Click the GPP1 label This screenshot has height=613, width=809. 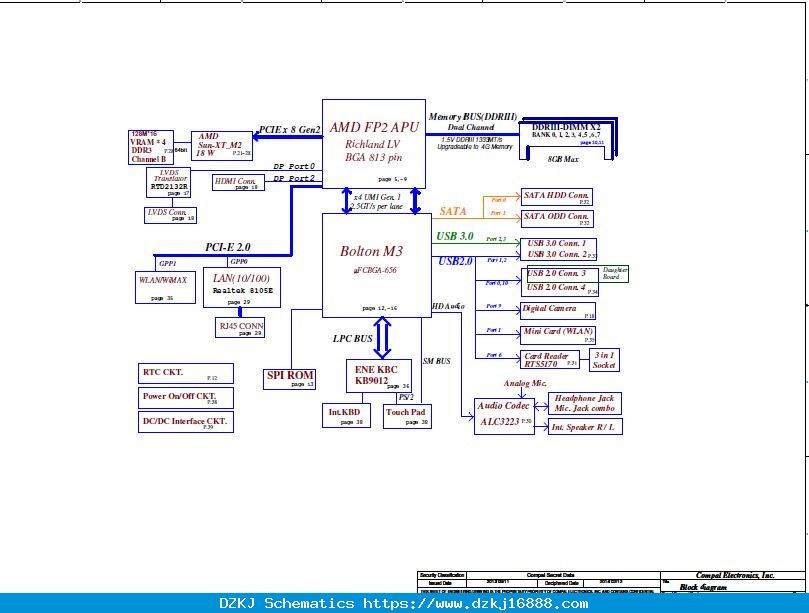(x=168, y=263)
